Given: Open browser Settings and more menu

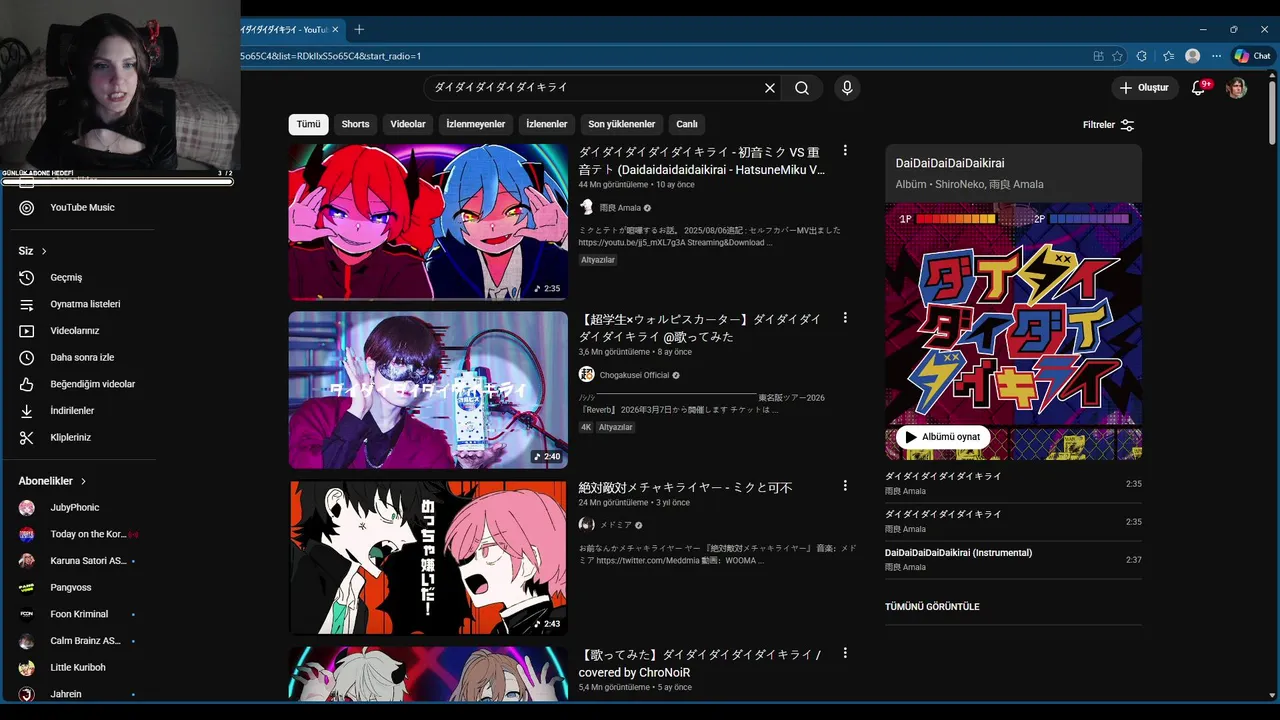Looking at the screenshot, I should (1216, 56).
